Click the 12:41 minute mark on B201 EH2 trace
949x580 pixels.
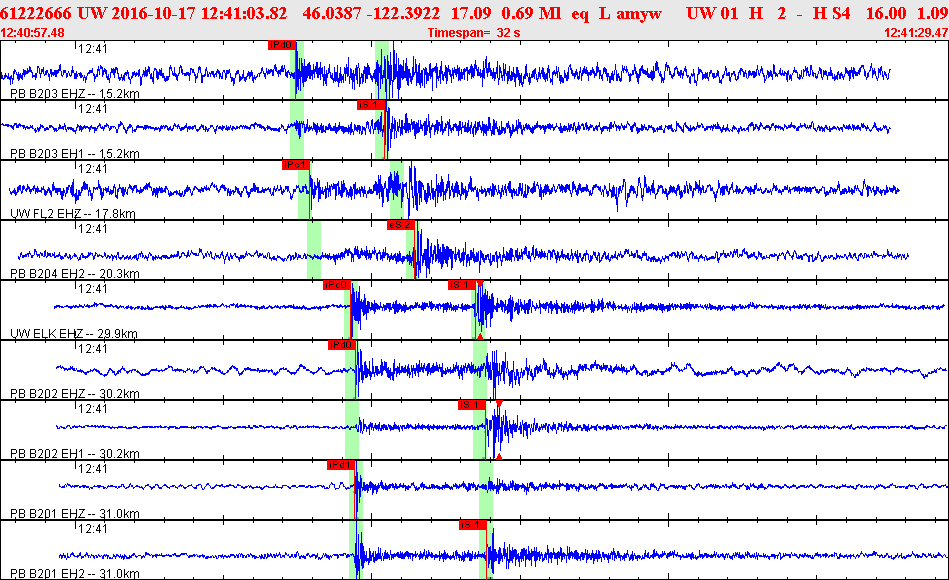[93, 529]
